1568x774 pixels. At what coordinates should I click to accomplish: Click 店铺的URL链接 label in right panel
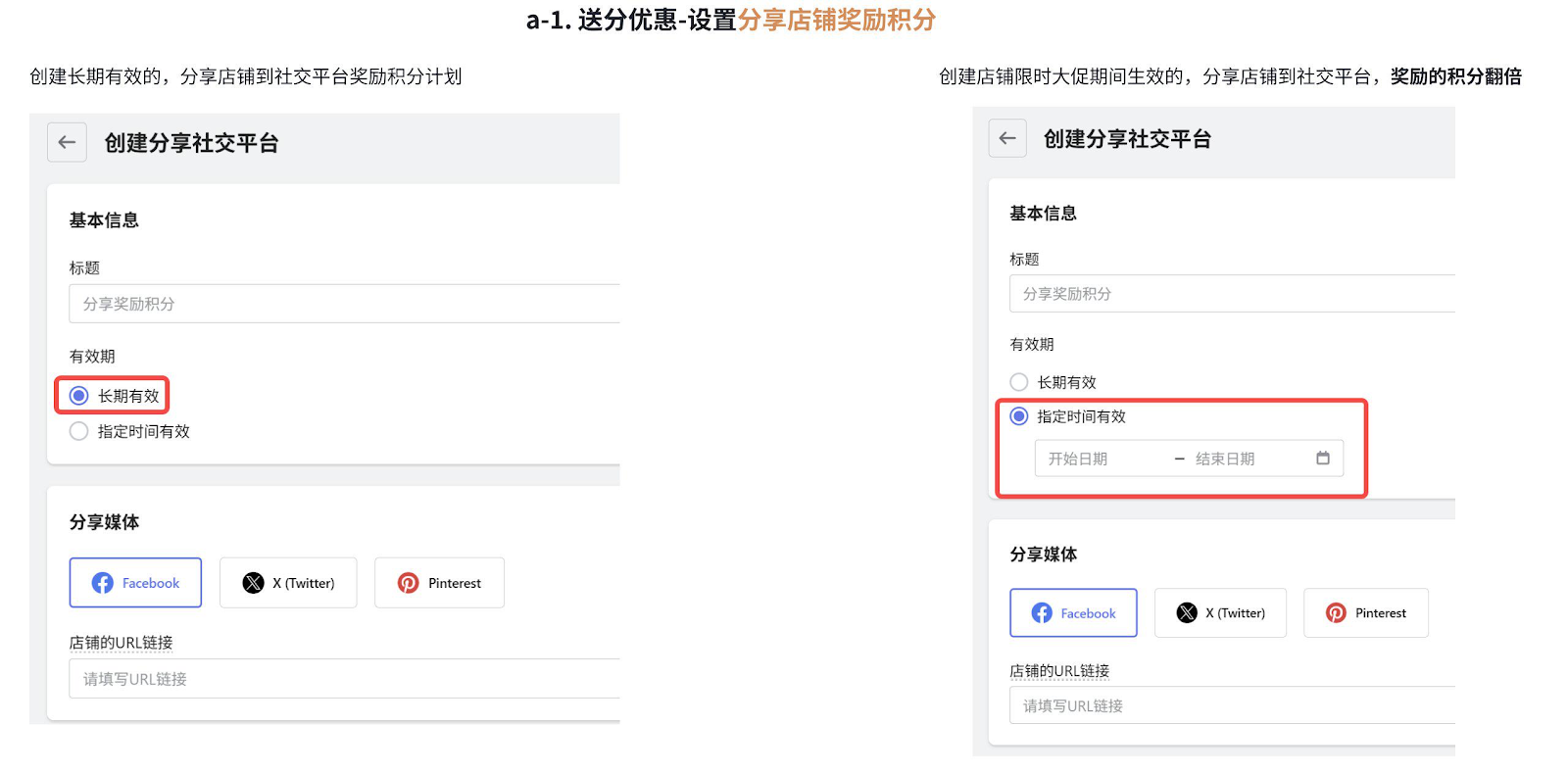click(1059, 671)
